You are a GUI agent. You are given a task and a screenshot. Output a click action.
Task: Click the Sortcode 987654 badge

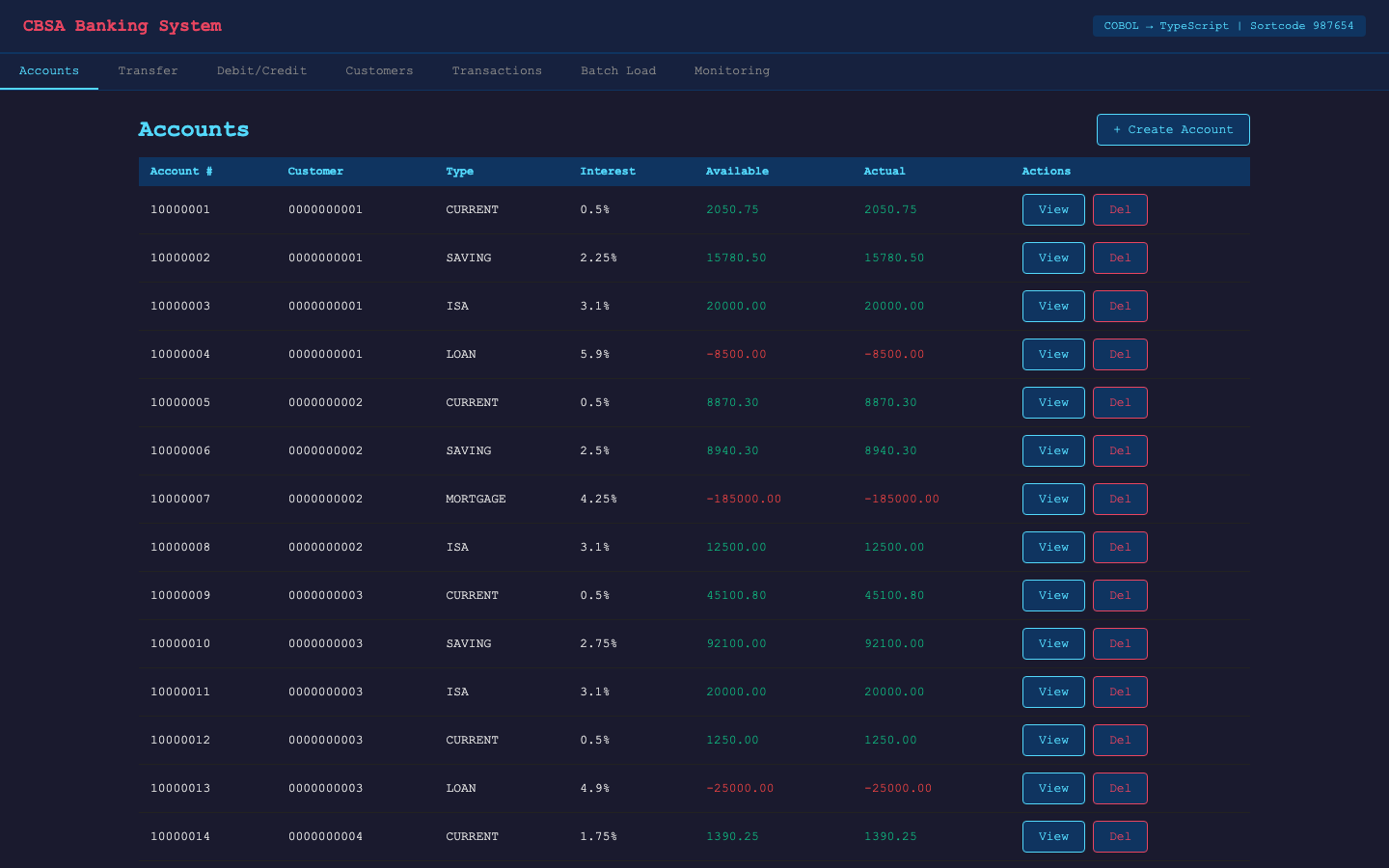(x=1228, y=26)
